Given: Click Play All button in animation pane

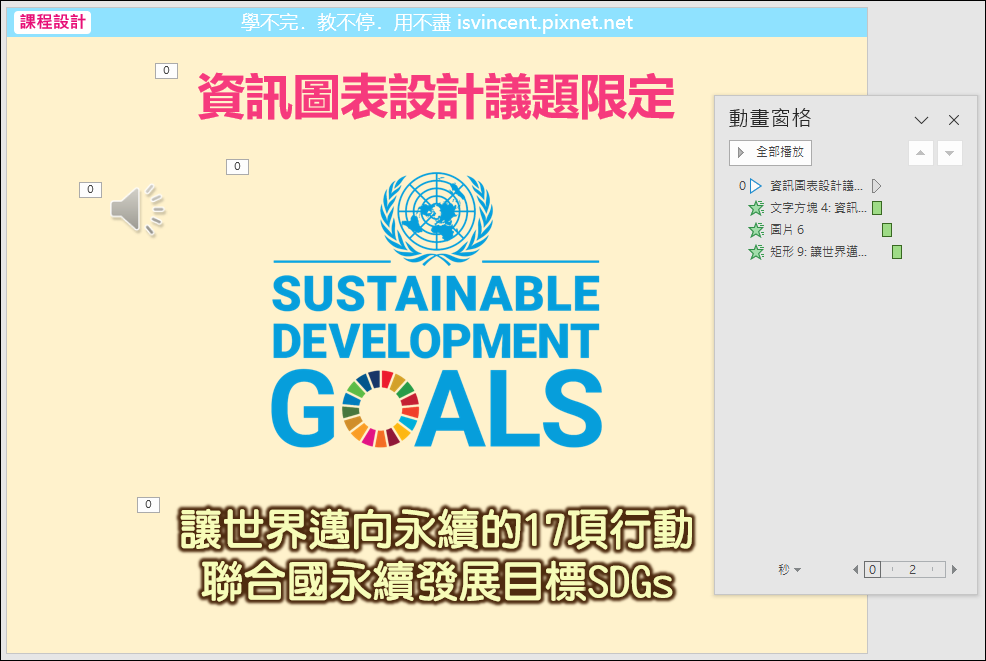Looking at the screenshot, I should click(770, 152).
